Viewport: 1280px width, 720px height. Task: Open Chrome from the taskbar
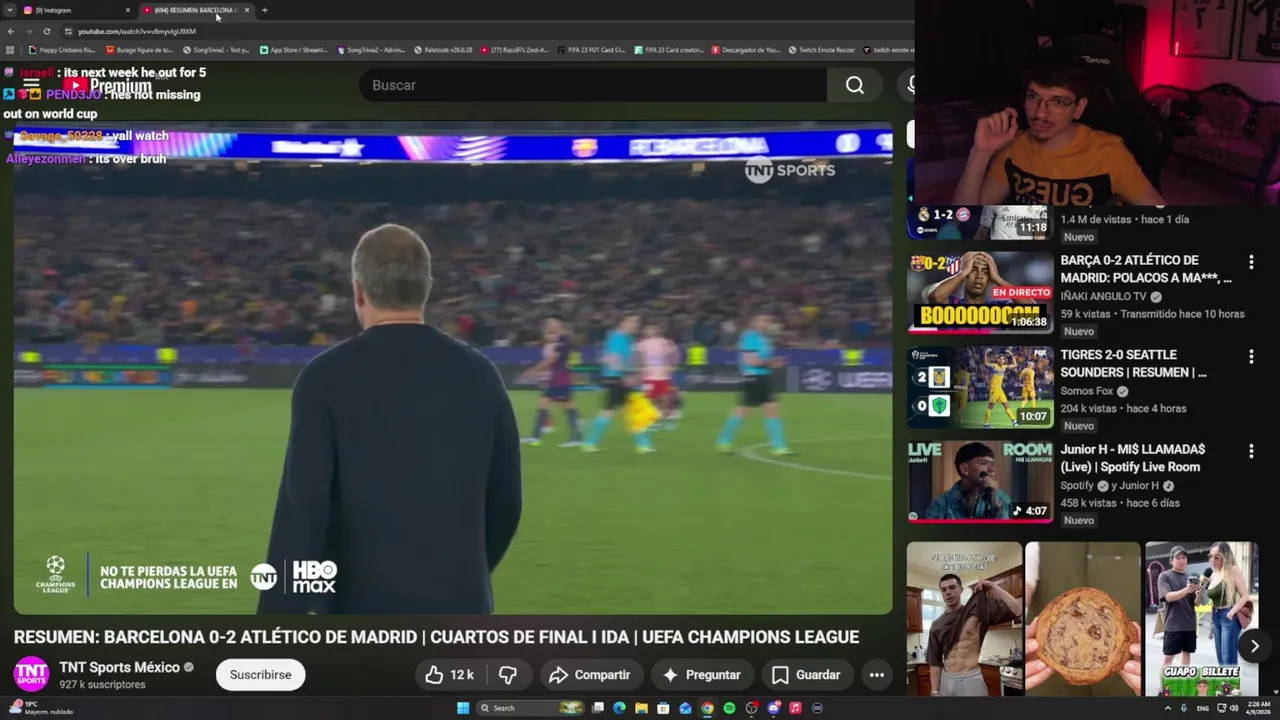coord(707,708)
